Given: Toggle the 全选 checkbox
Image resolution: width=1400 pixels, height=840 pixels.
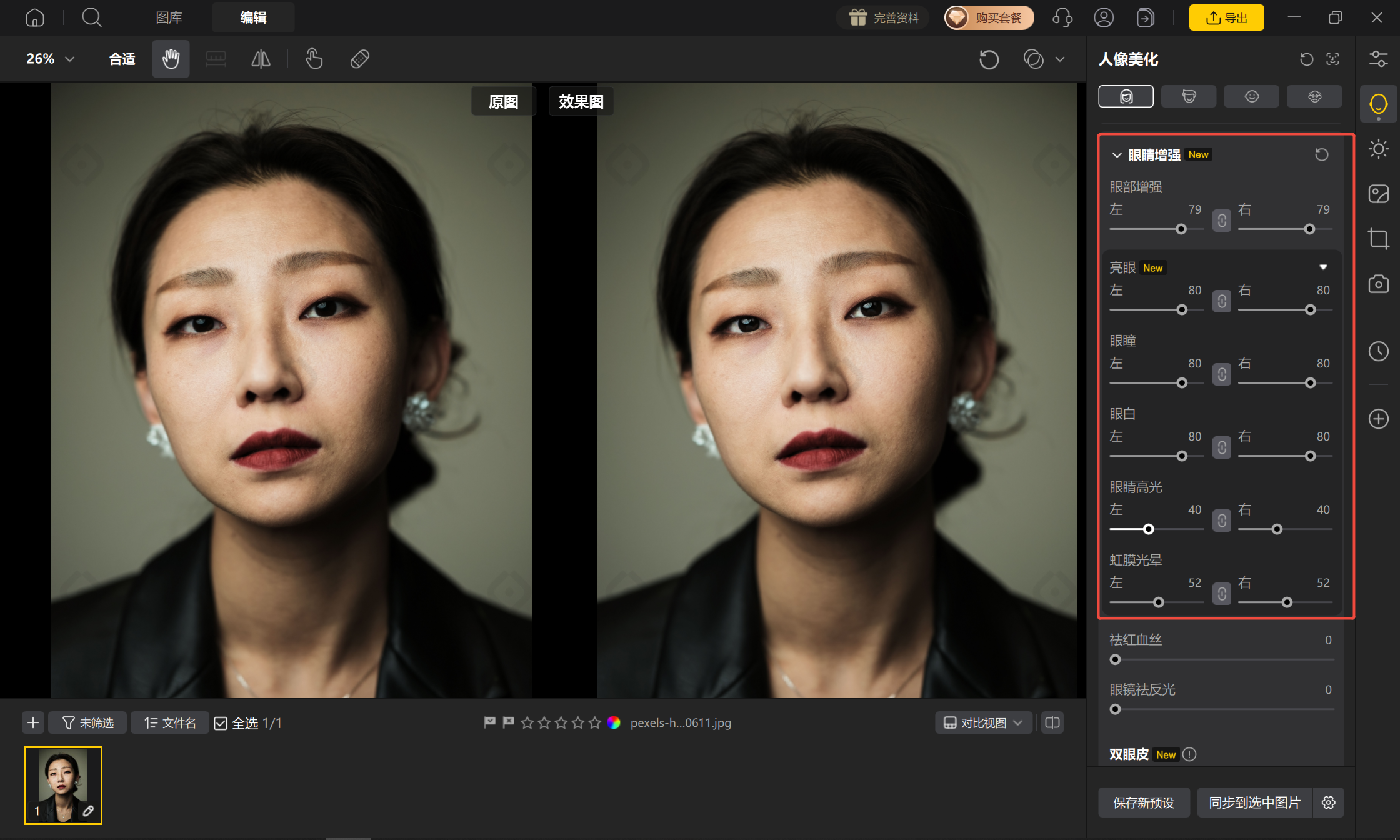Looking at the screenshot, I should [x=221, y=723].
